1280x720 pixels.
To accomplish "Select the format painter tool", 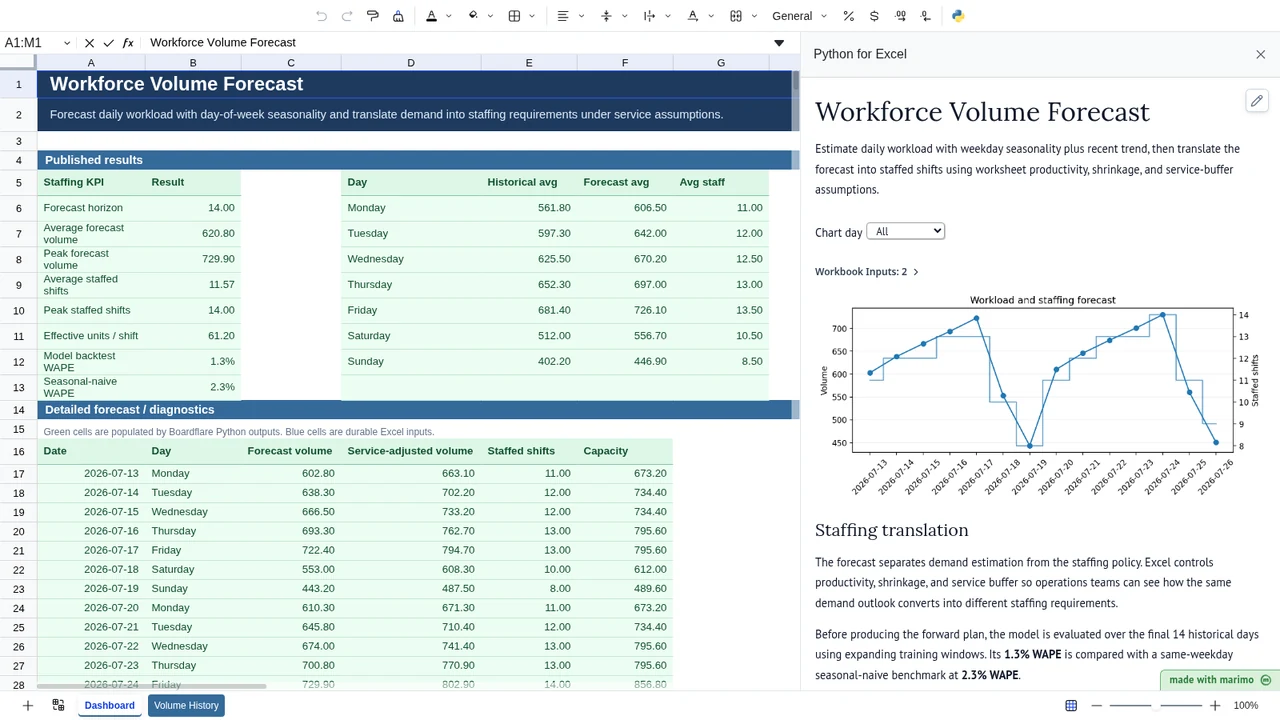I will [x=372, y=16].
